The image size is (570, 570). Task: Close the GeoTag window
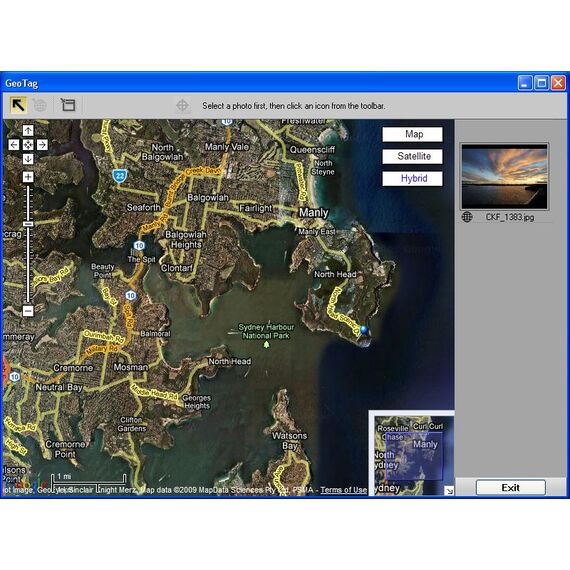coord(559,83)
